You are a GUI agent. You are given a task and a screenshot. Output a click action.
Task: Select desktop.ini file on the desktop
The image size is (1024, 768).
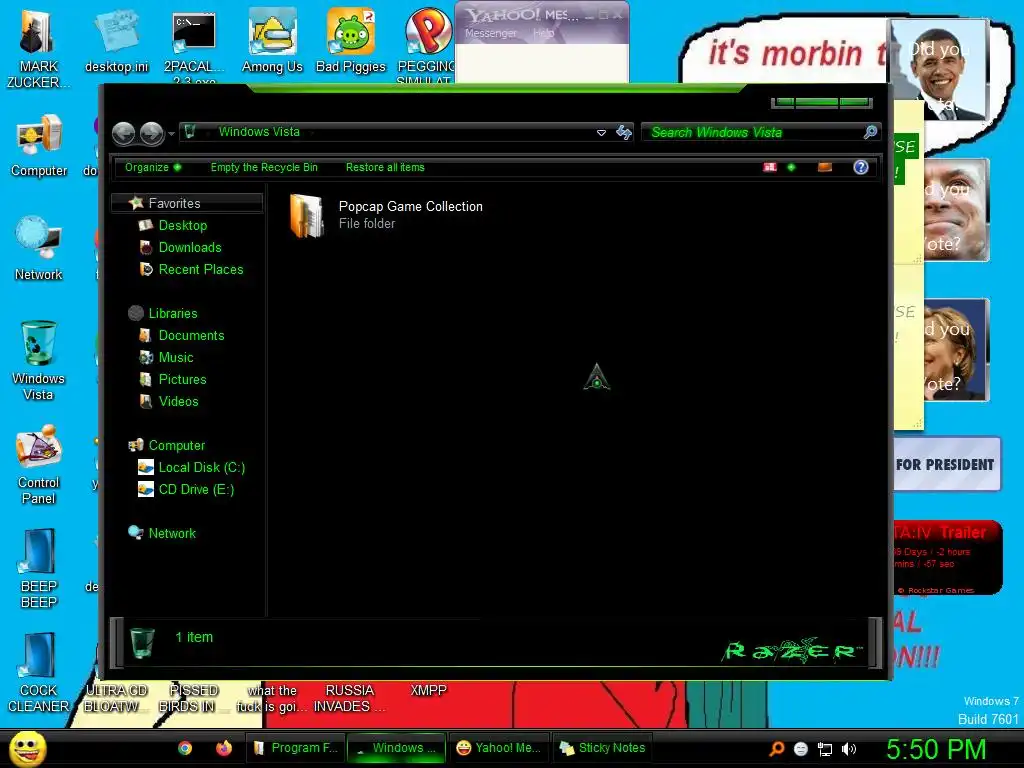(x=116, y=40)
